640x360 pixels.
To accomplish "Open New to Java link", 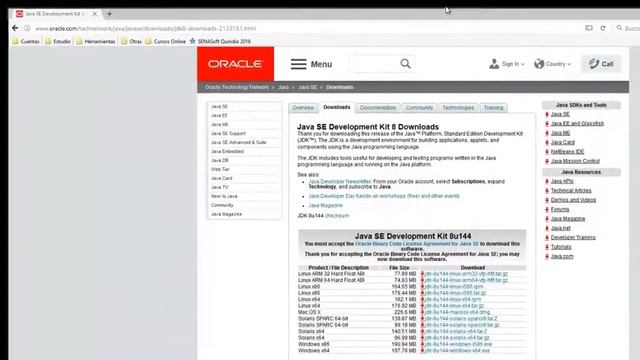I will click(224, 196).
